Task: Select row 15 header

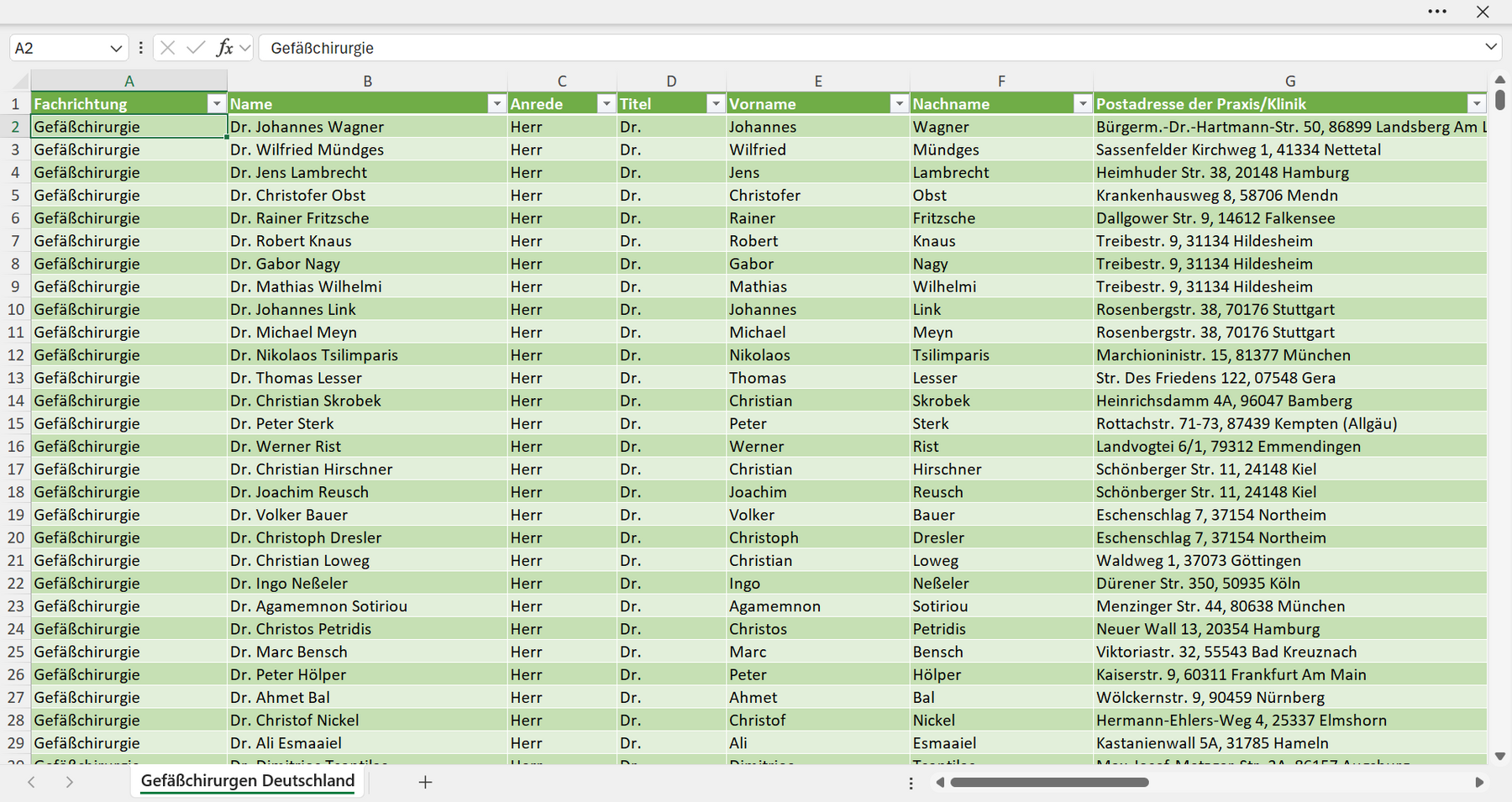Action: 16,423
